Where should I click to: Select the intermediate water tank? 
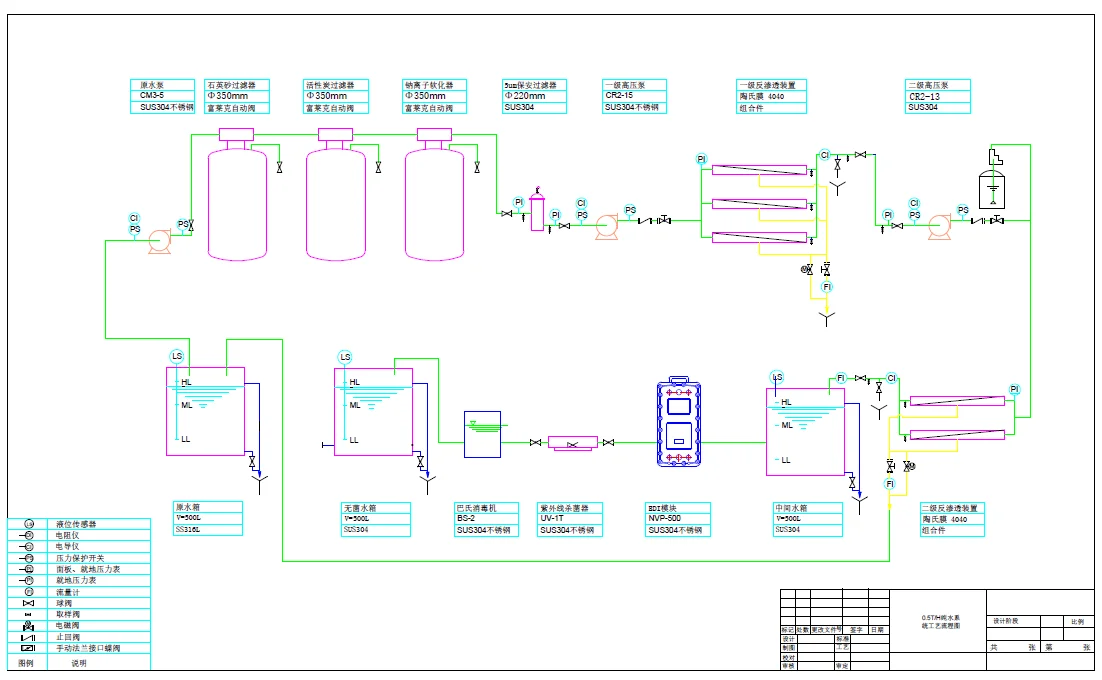click(805, 432)
